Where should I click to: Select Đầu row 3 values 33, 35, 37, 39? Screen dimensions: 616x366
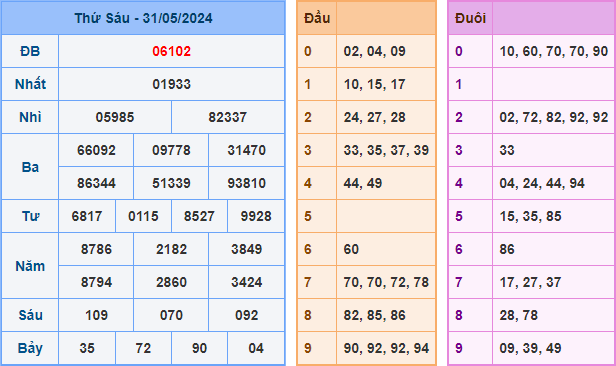click(386, 150)
